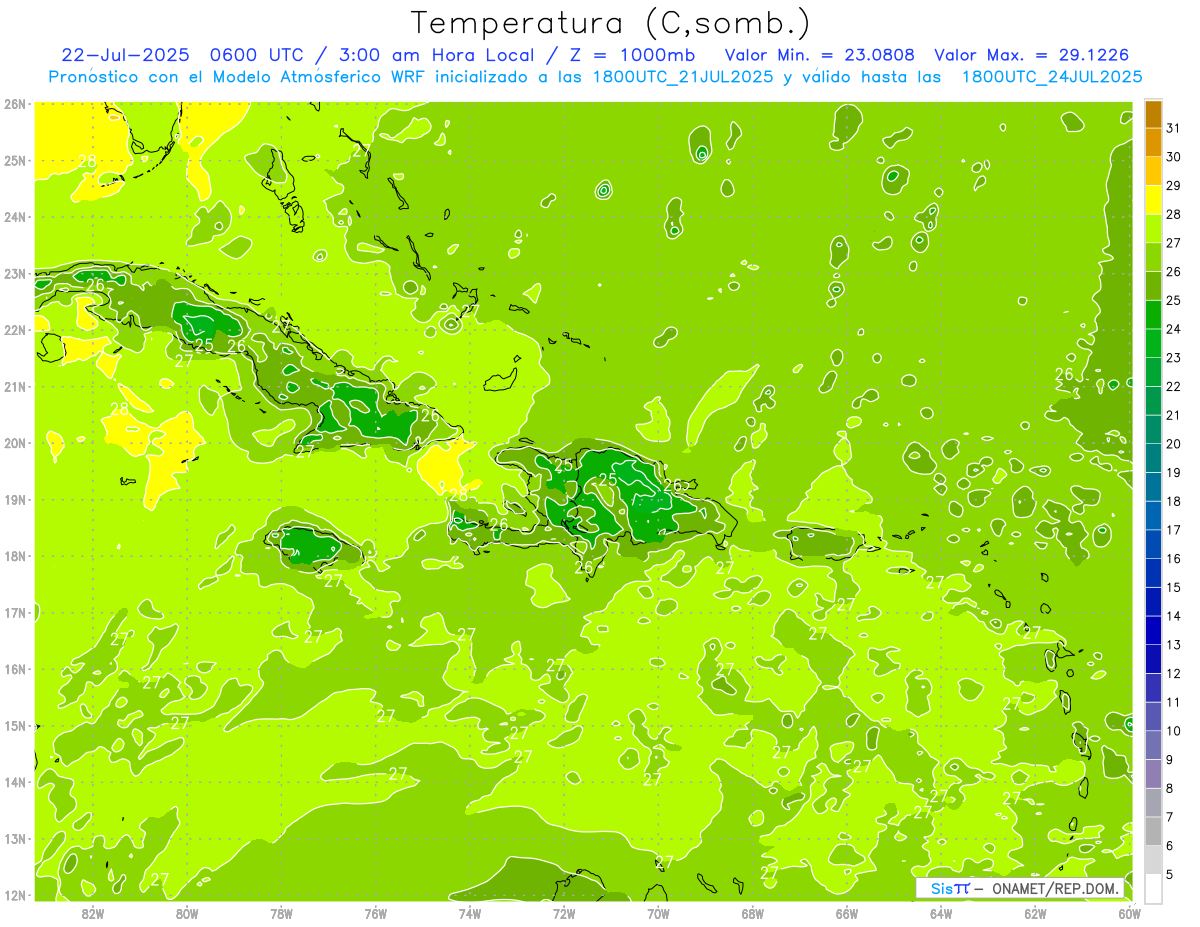Click the 62W longitude axis label

click(x=1035, y=913)
